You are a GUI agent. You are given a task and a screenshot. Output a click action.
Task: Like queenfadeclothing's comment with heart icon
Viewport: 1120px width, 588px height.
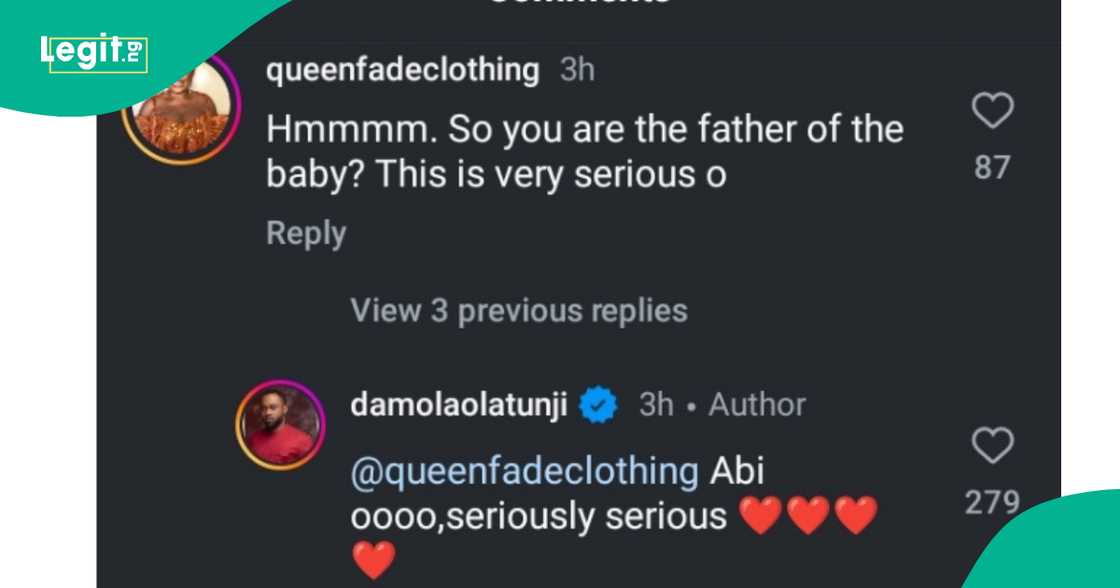pos(992,112)
